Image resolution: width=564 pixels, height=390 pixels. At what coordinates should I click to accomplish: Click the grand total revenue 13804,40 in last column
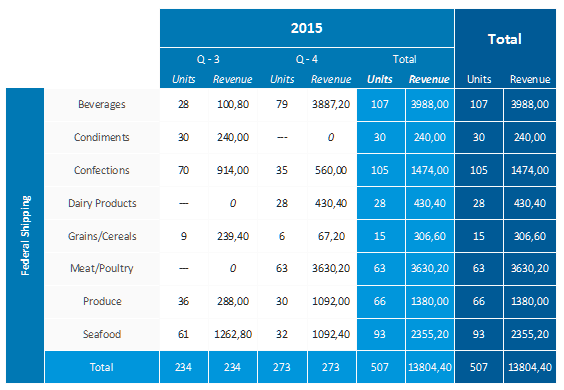click(530, 367)
